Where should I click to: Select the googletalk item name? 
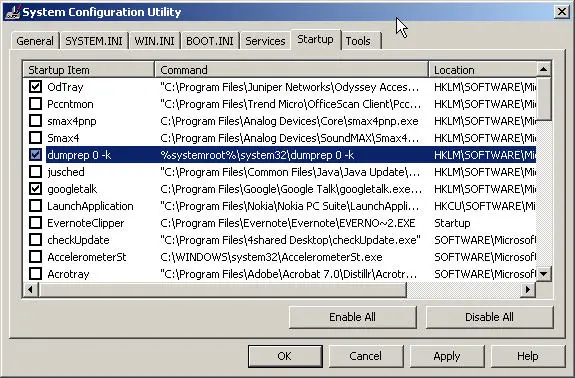click(72, 189)
